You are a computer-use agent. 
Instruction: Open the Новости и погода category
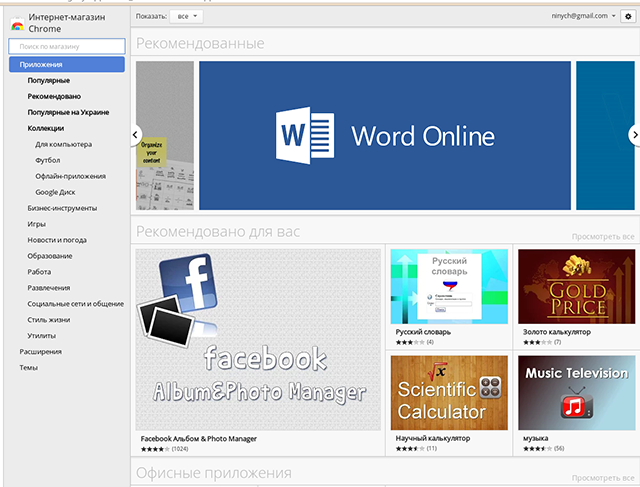pos(57,240)
